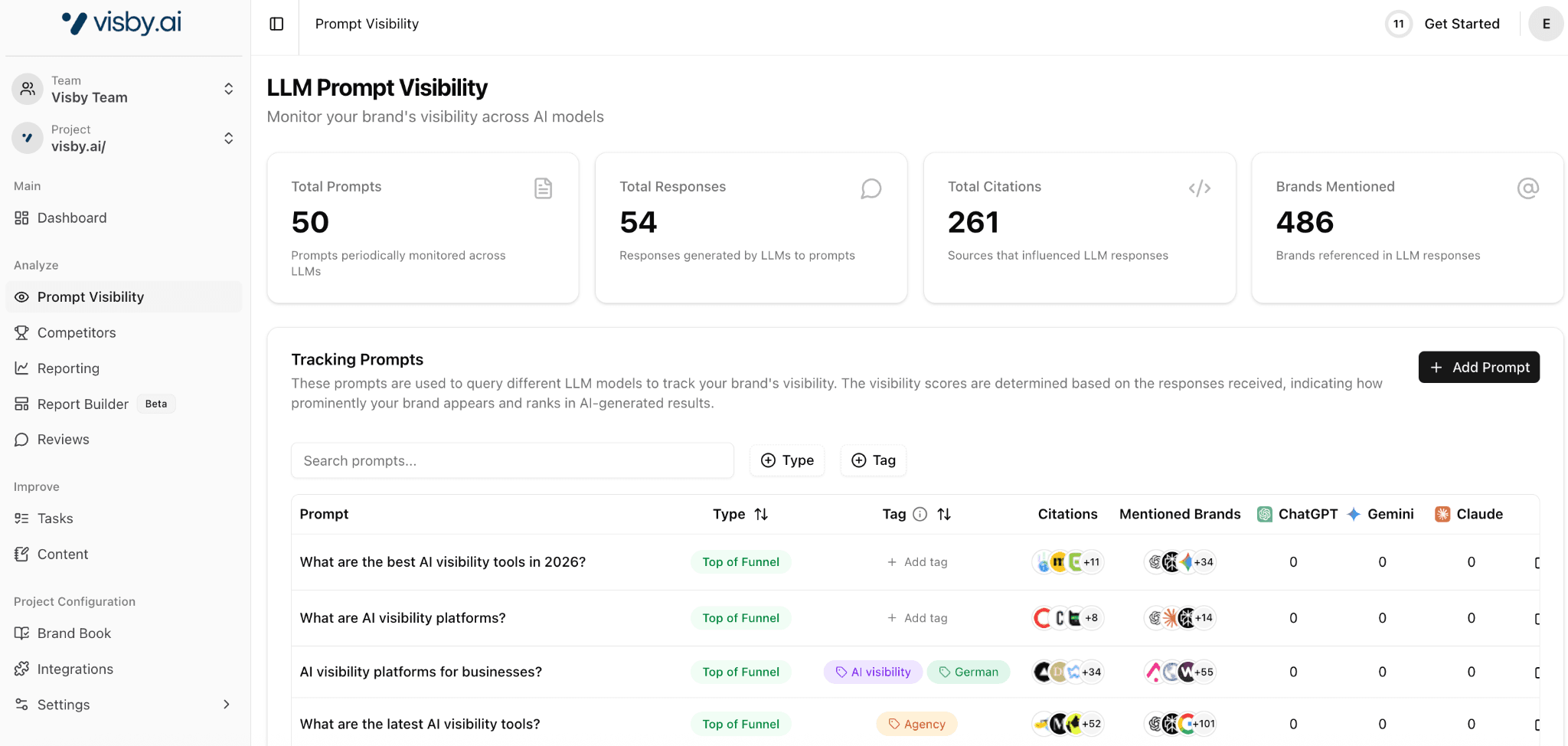Viewport: 1568px width, 746px height.
Task: Open Report Builder beta
Action: (123, 404)
